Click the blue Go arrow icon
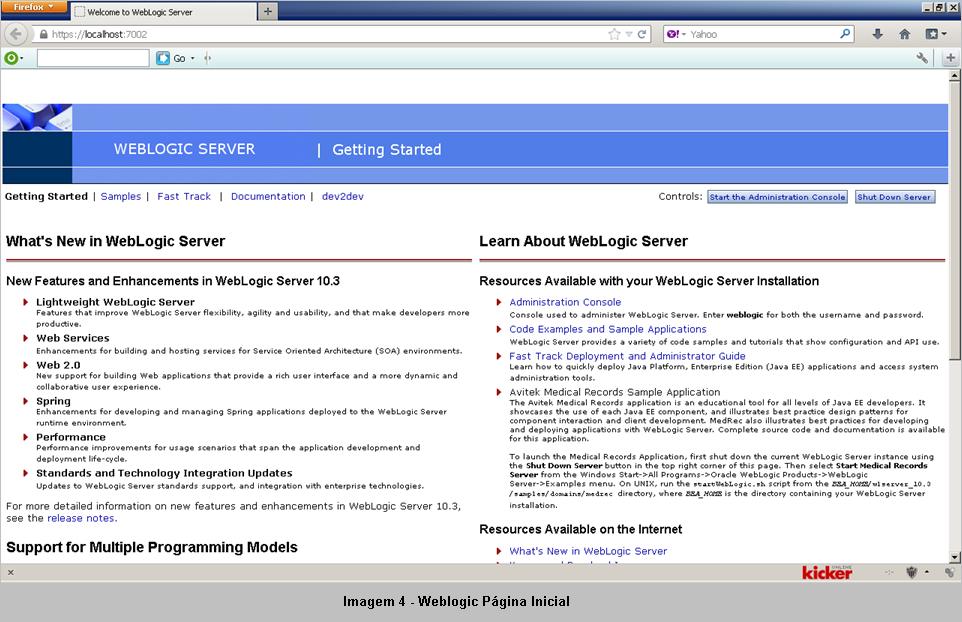 (x=163, y=58)
